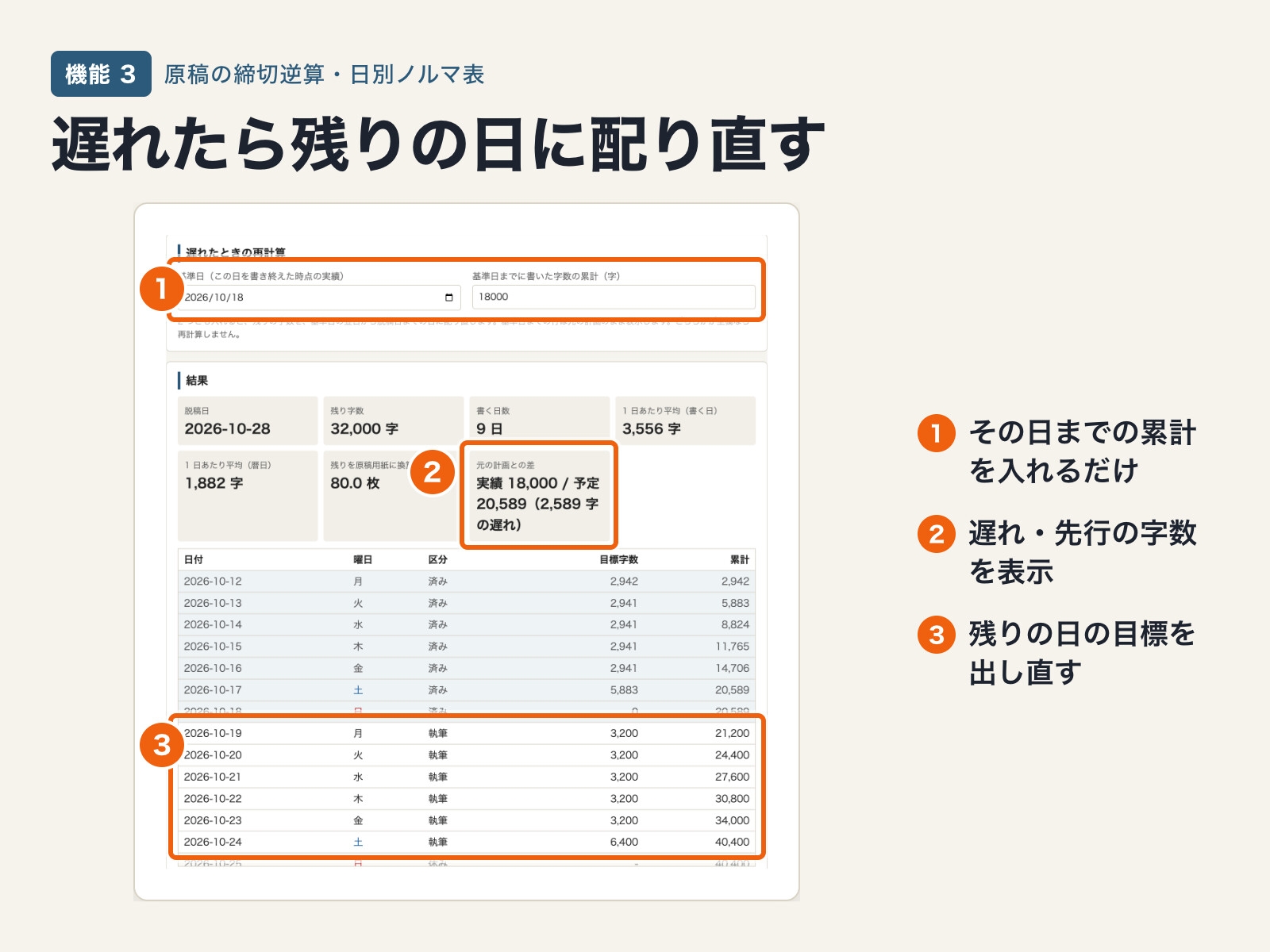Image resolution: width=1270 pixels, height=952 pixels.
Task: Click the 残り字数 value 32,000 字
Action: click(364, 428)
